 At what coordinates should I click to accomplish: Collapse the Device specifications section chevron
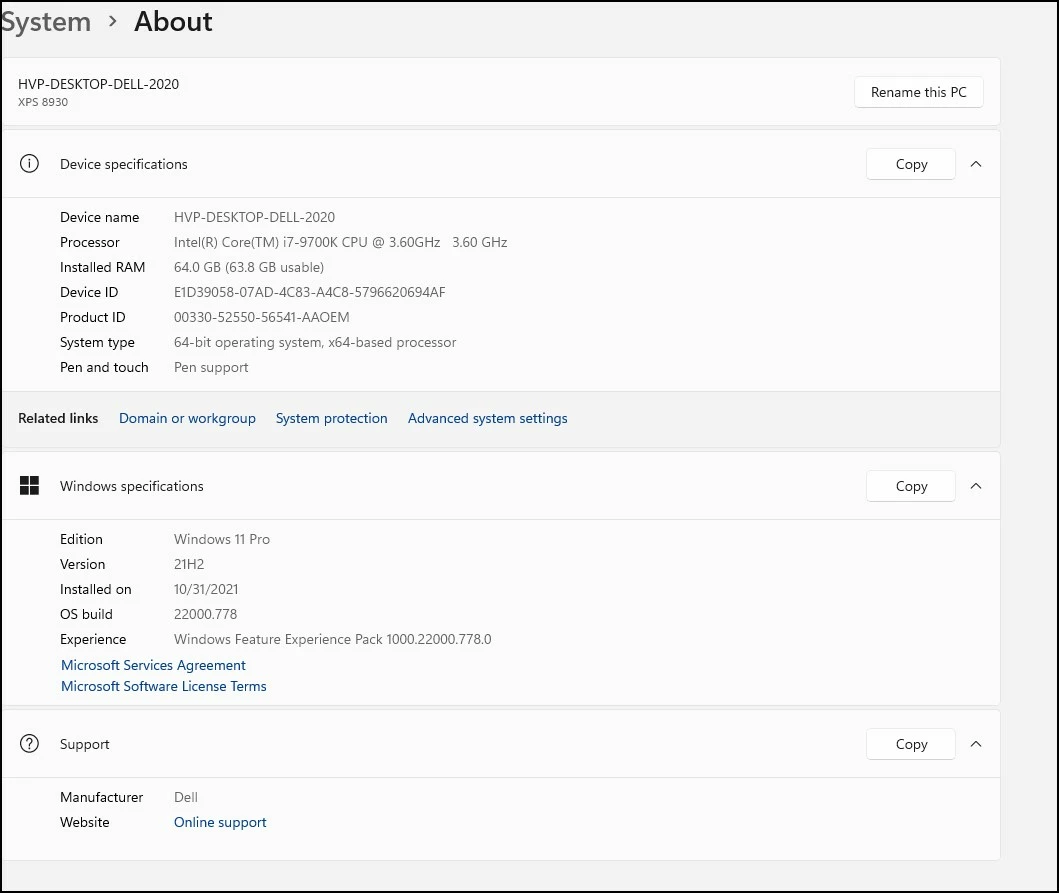[x=976, y=164]
